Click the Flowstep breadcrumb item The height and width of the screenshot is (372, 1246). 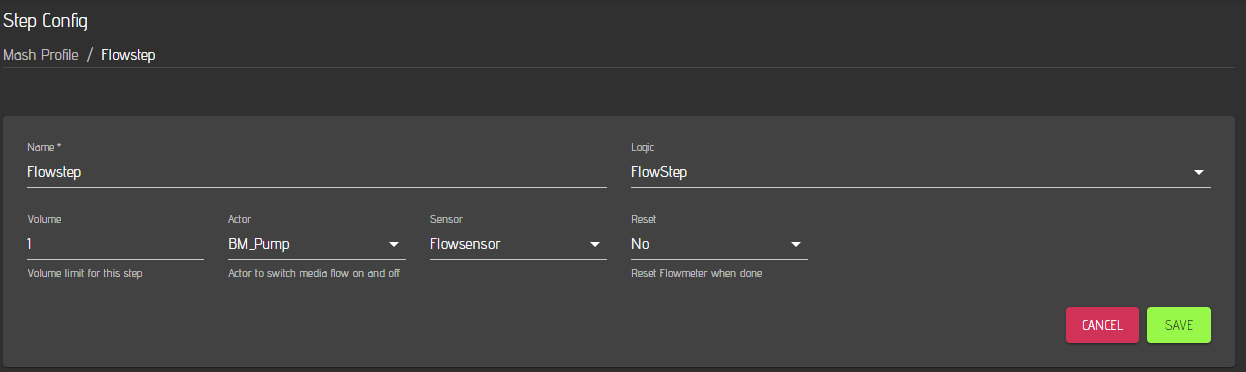[x=128, y=54]
